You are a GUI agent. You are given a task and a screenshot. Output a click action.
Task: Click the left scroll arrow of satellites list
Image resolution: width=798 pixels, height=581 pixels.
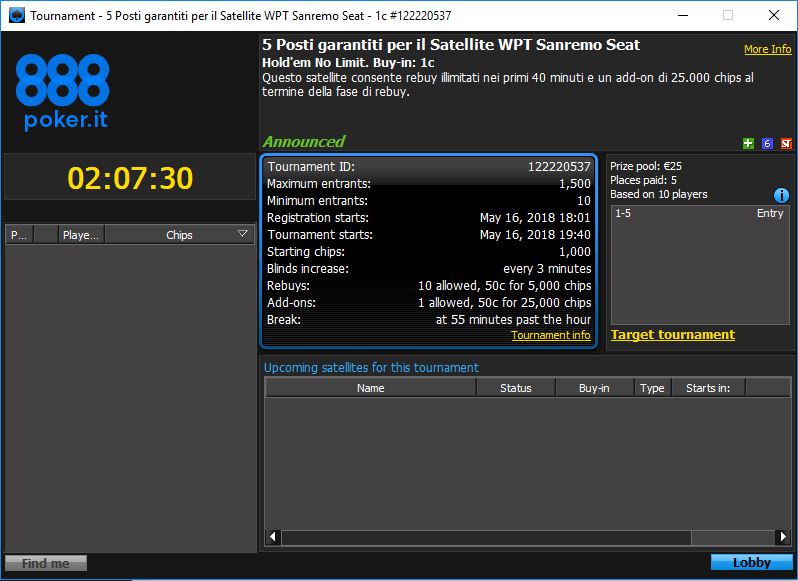point(273,537)
